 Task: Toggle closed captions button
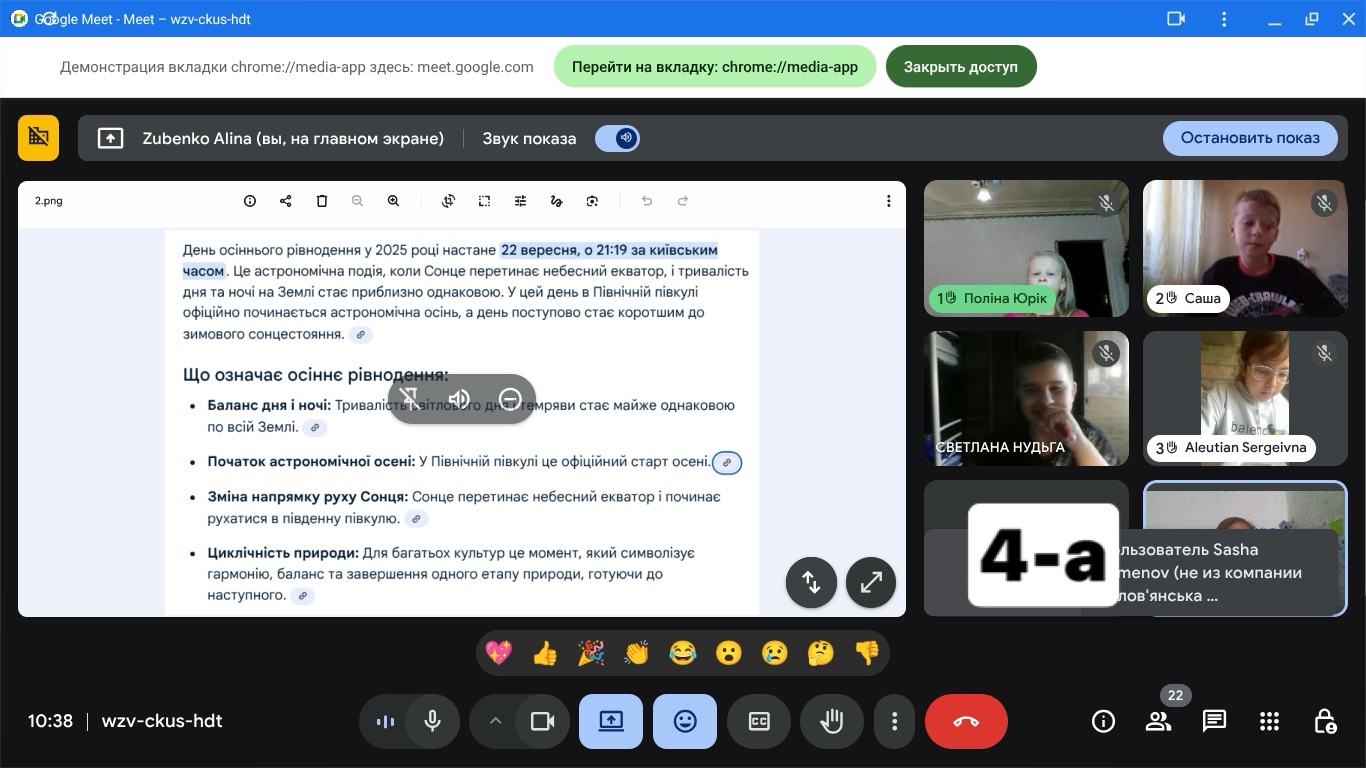(x=759, y=721)
